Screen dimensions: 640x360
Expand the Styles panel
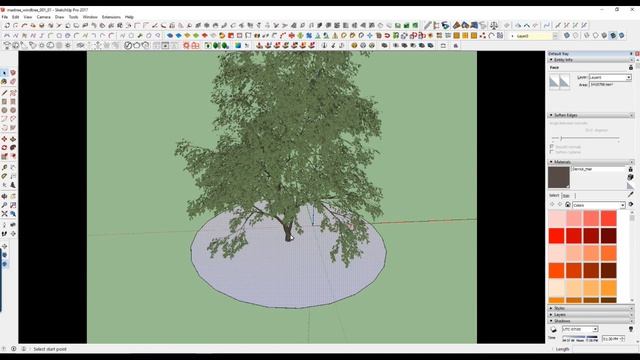pyautogui.click(x=551, y=309)
